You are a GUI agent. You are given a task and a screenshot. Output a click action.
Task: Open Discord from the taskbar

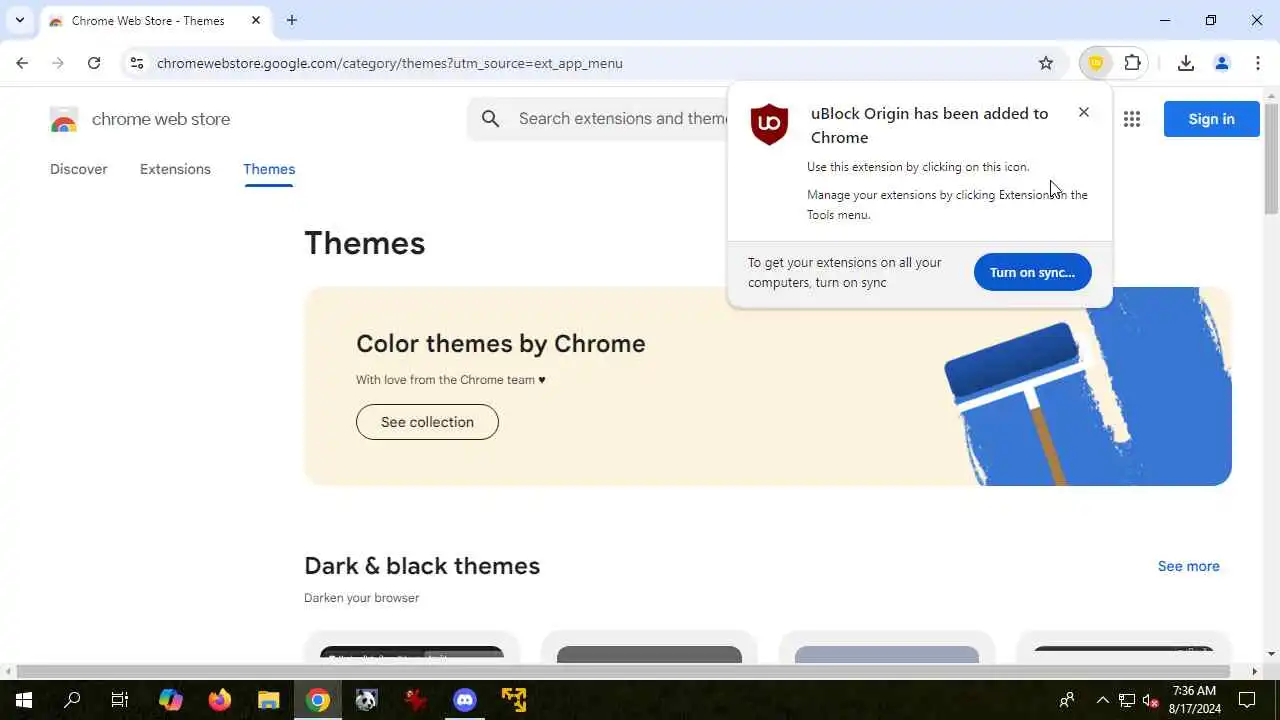(x=465, y=700)
